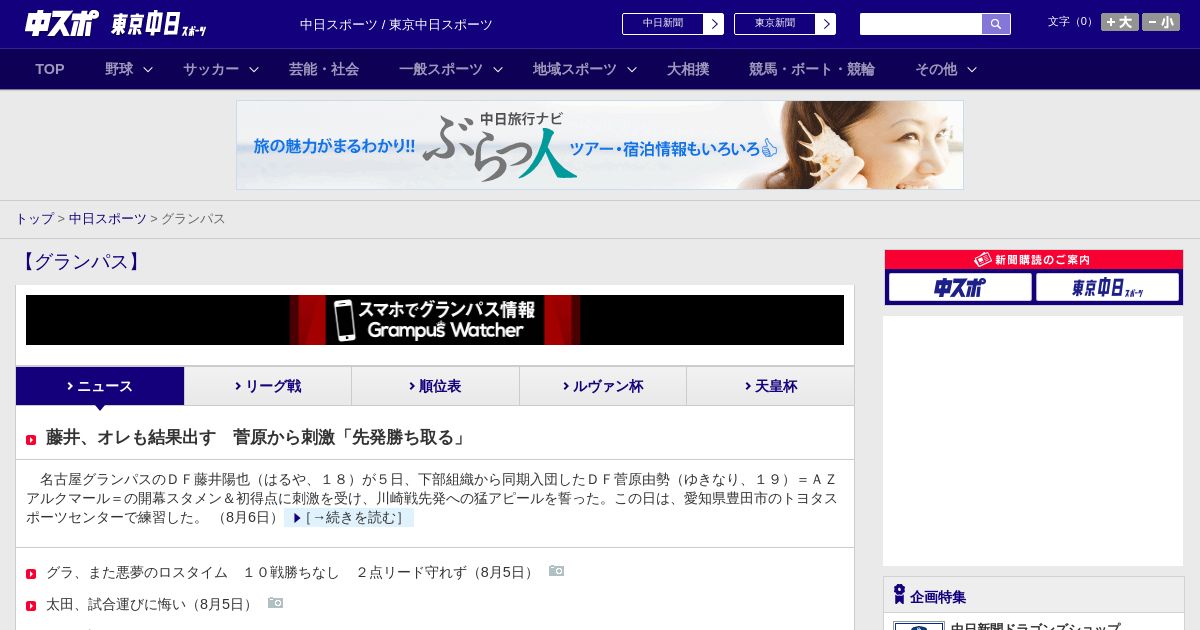Click camera icon beside グラ、また悪夢 article
Screen dimensions: 1200x630
click(x=556, y=571)
